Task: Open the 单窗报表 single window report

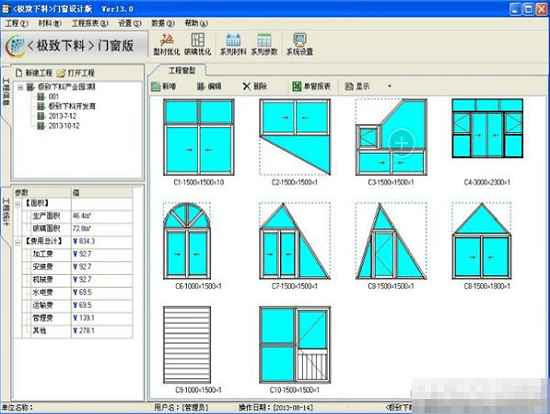Action: point(311,86)
